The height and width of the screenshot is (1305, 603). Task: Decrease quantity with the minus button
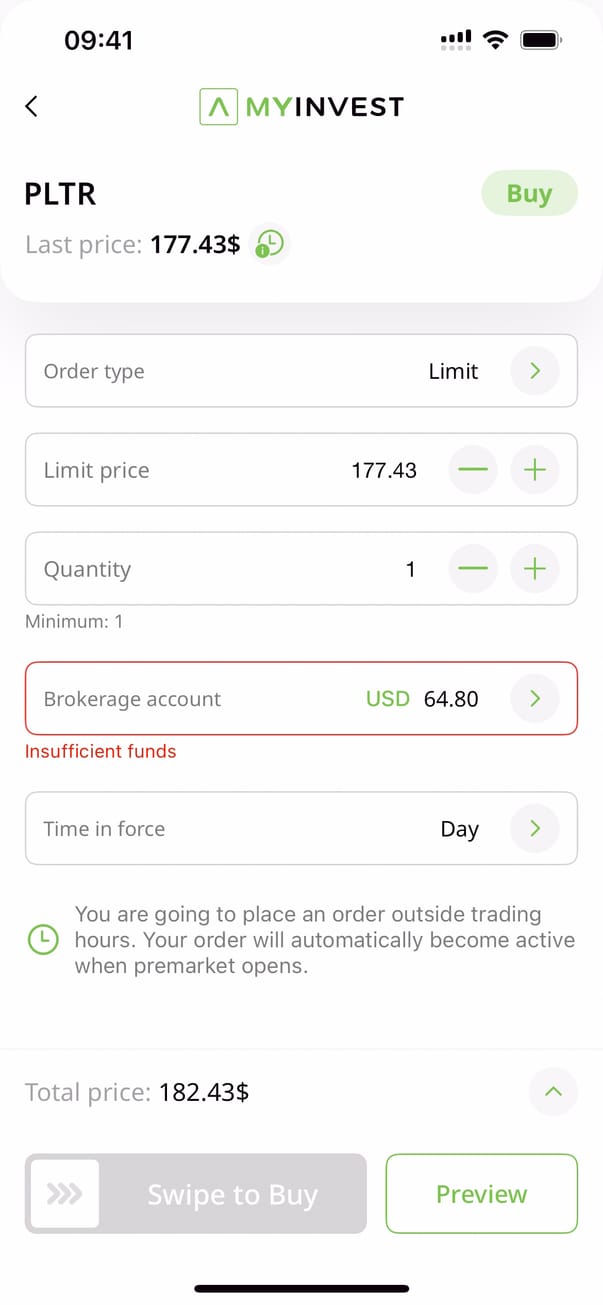pos(473,569)
